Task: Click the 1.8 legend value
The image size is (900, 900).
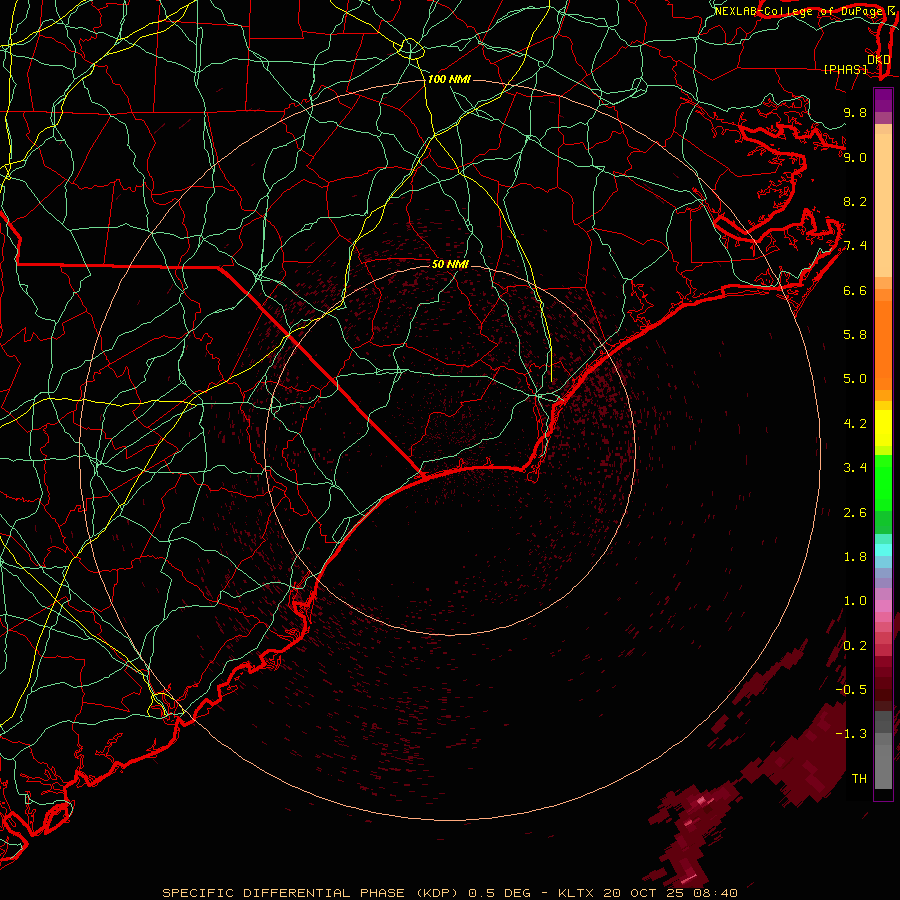Action: click(x=855, y=557)
